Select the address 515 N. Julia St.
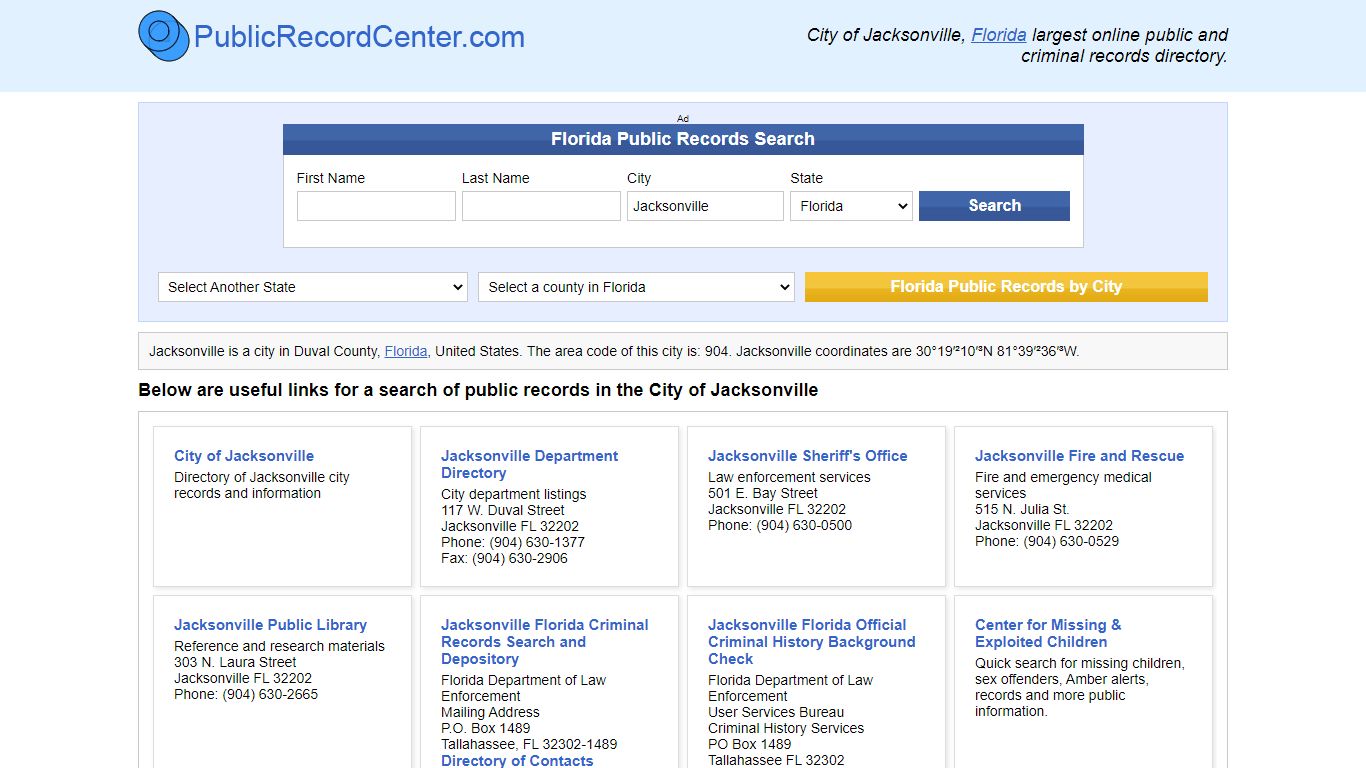Image resolution: width=1366 pixels, height=768 pixels. click(1022, 509)
